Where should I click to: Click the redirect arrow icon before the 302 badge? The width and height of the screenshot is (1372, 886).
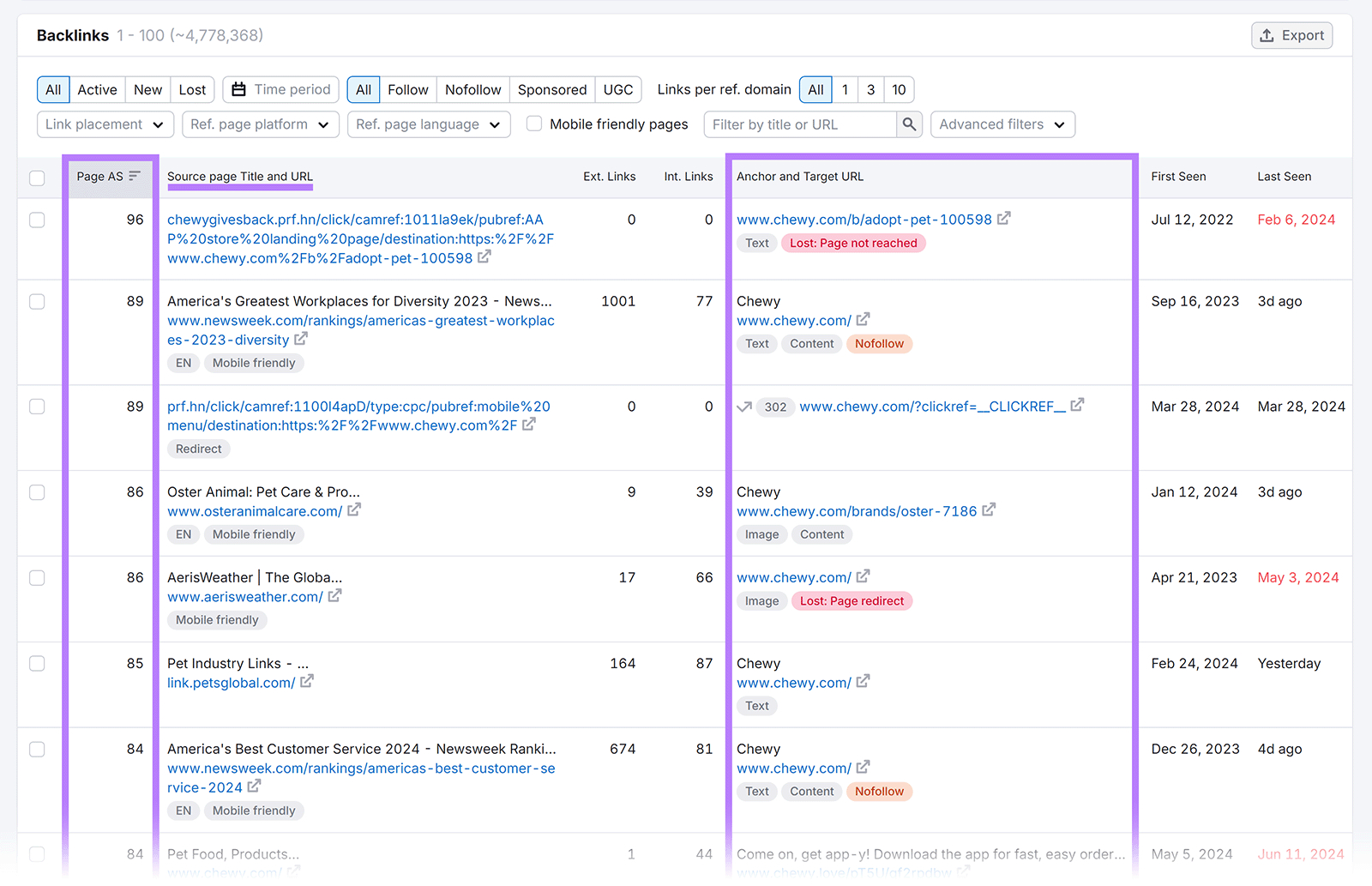tap(744, 407)
